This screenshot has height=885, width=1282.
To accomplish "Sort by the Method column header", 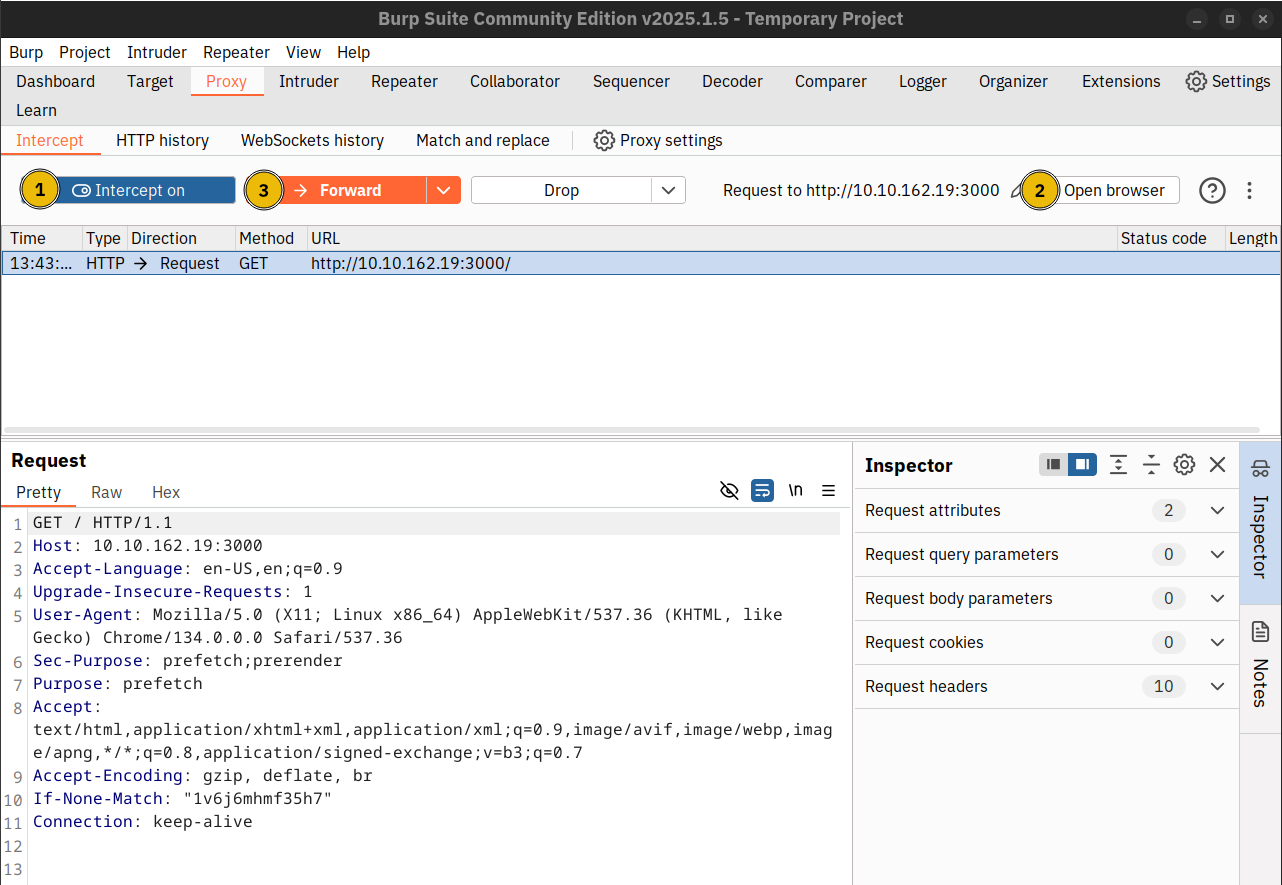I will (x=269, y=238).
